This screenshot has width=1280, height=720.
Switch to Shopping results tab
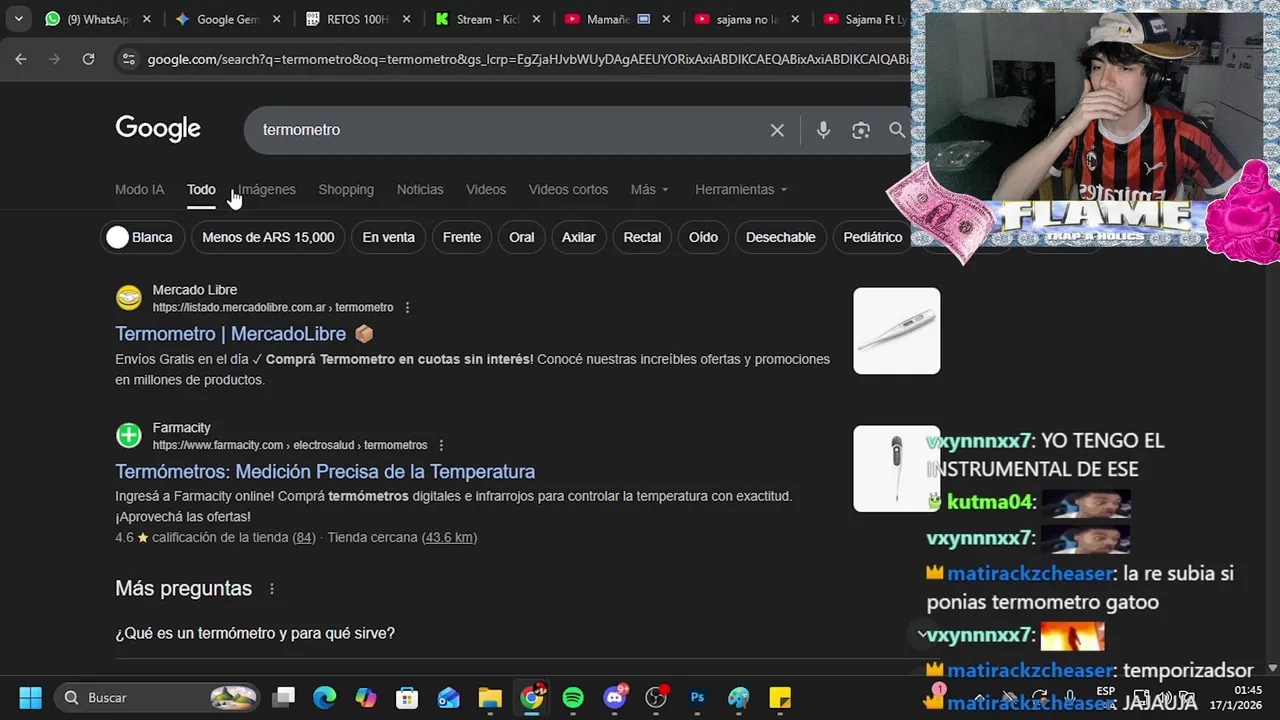click(346, 189)
